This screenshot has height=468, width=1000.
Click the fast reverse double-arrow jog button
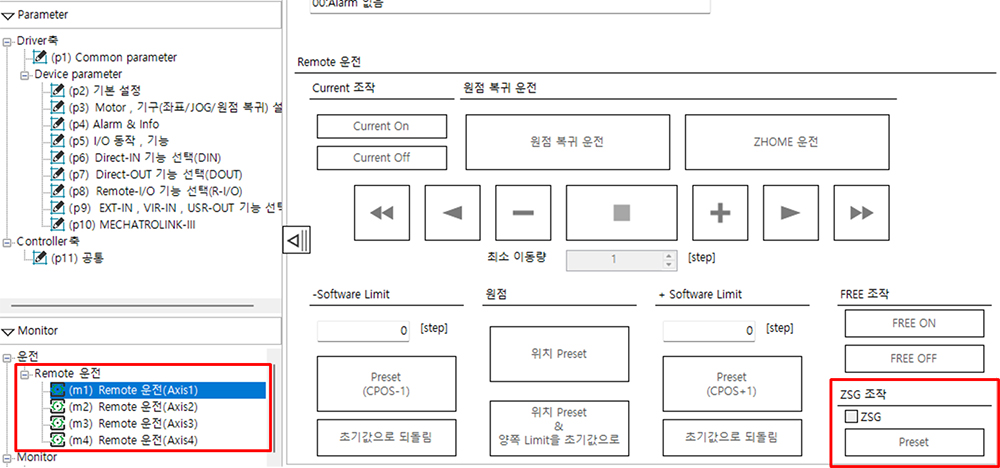381,213
